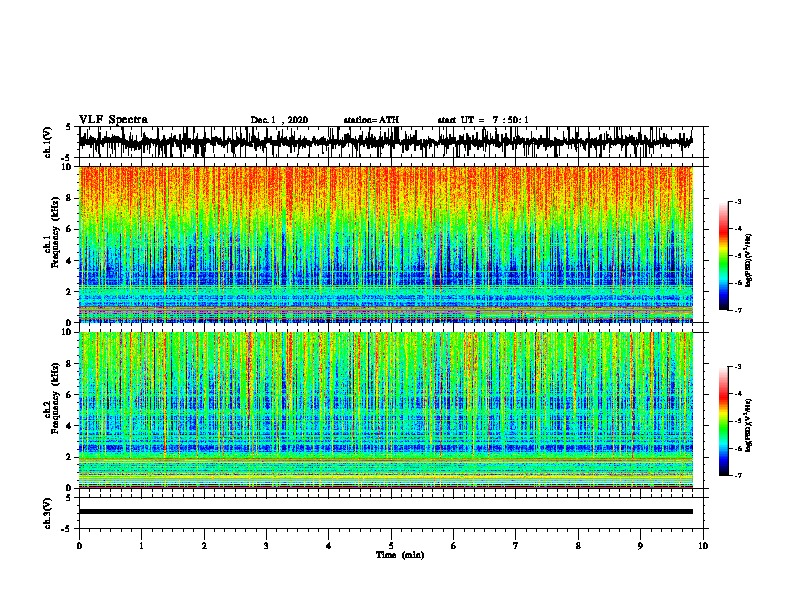The width and height of the screenshot is (792, 612).
Task: Click time axis tick label "5"
Action: pos(391,545)
